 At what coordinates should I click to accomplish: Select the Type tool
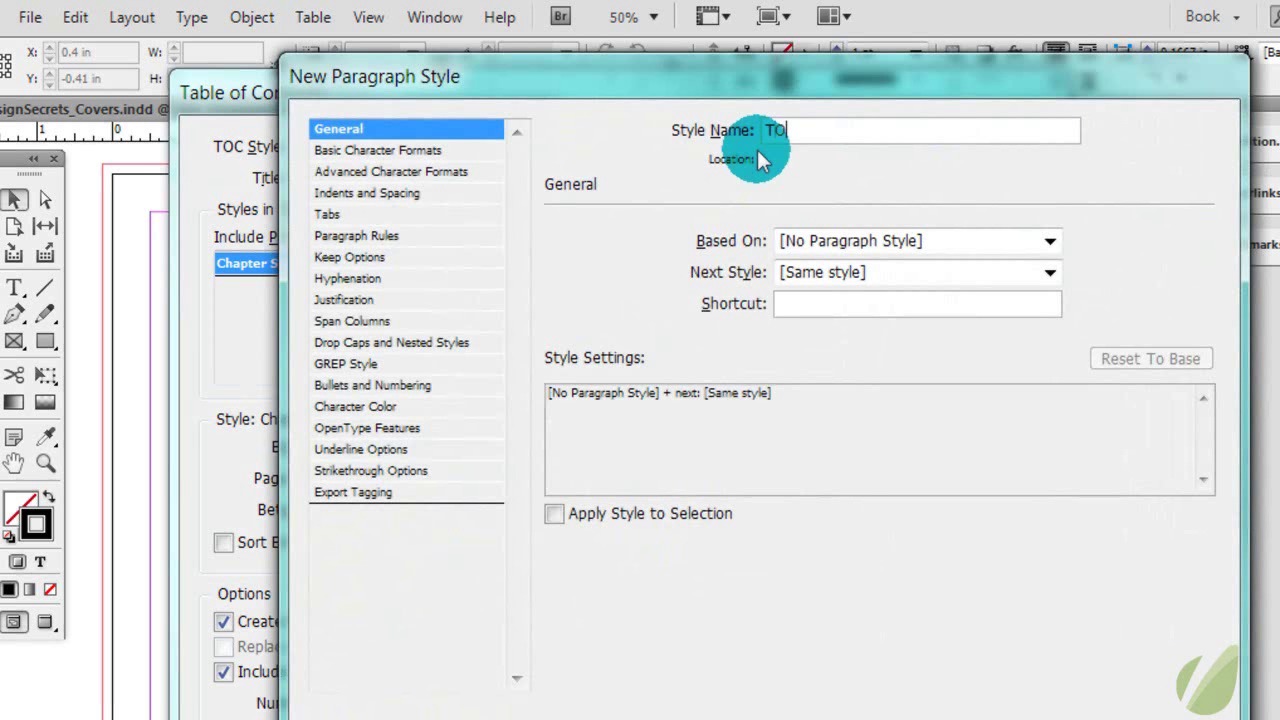[14, 288]
